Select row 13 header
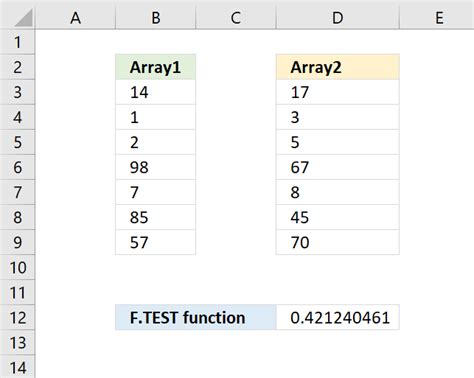The width and height of the screenshot is (474, 378). (x=17, y=342)
